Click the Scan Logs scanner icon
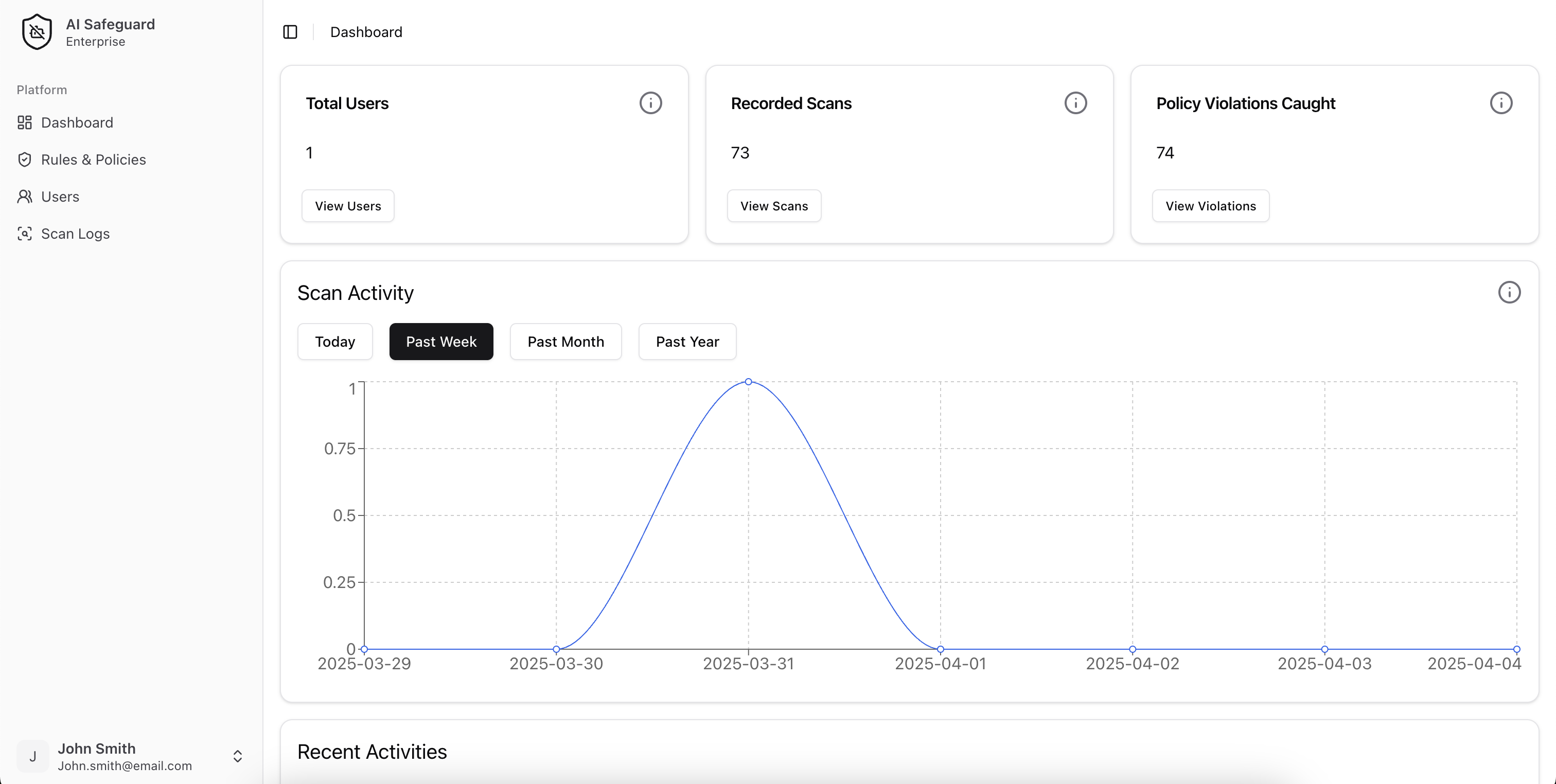This screenshot has height=784, width=1556. tap(25, 234)
